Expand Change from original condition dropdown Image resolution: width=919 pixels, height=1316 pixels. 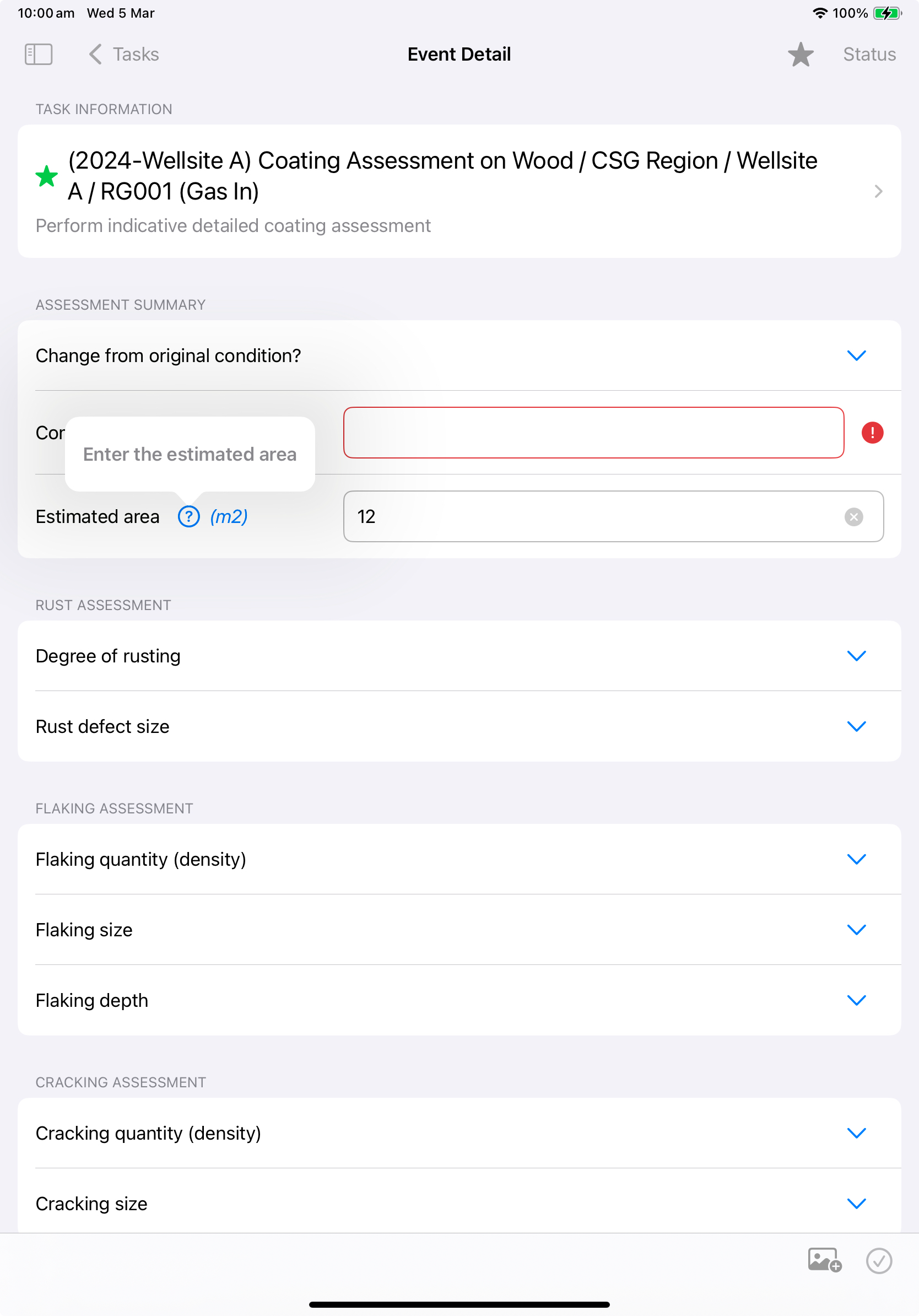[x=459, y=355]
